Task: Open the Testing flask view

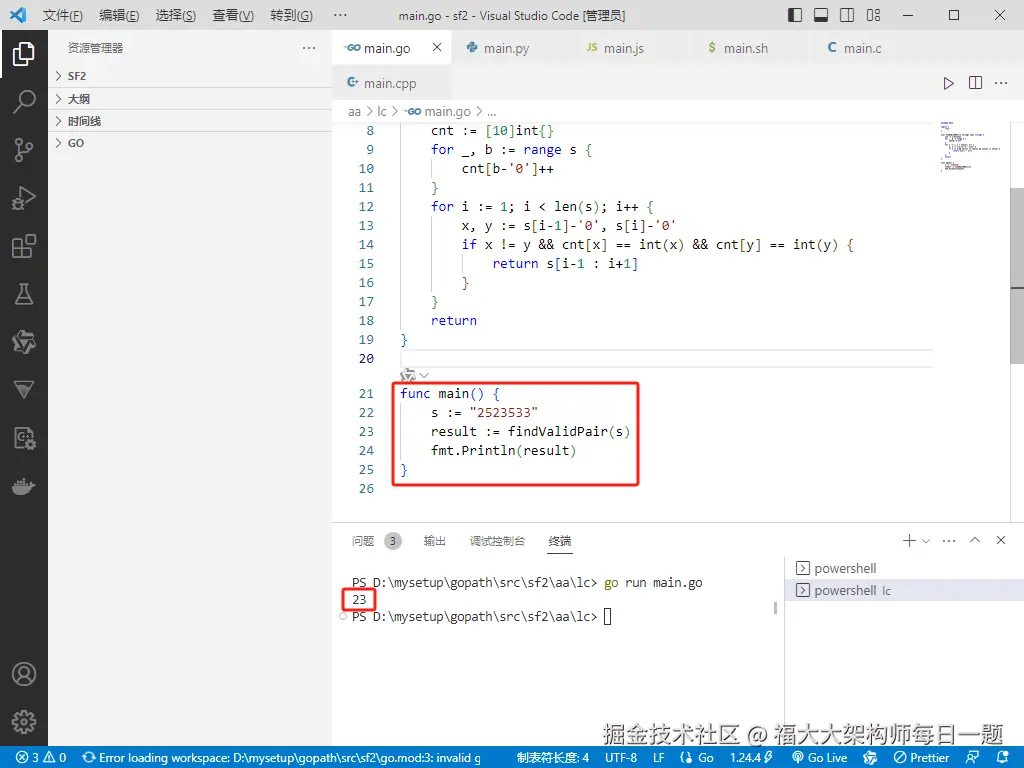Action: pos(24,295)
